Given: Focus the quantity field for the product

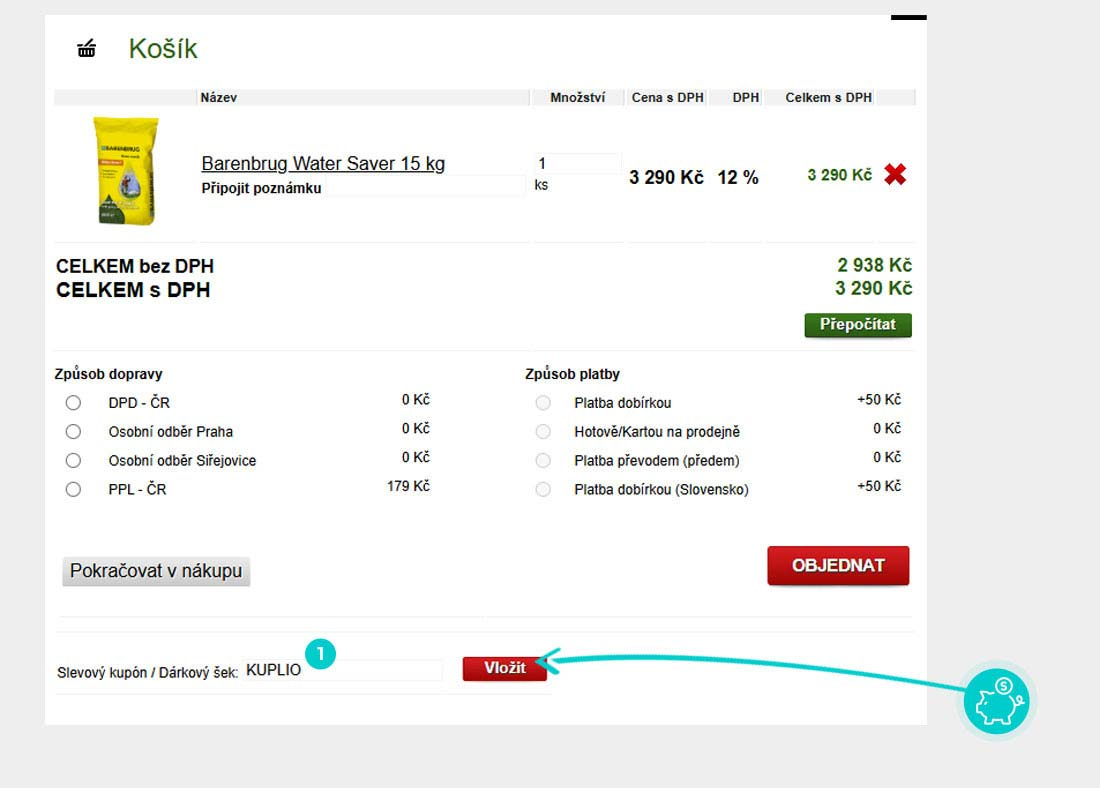Looking at the screenshot, I should 577,164.
